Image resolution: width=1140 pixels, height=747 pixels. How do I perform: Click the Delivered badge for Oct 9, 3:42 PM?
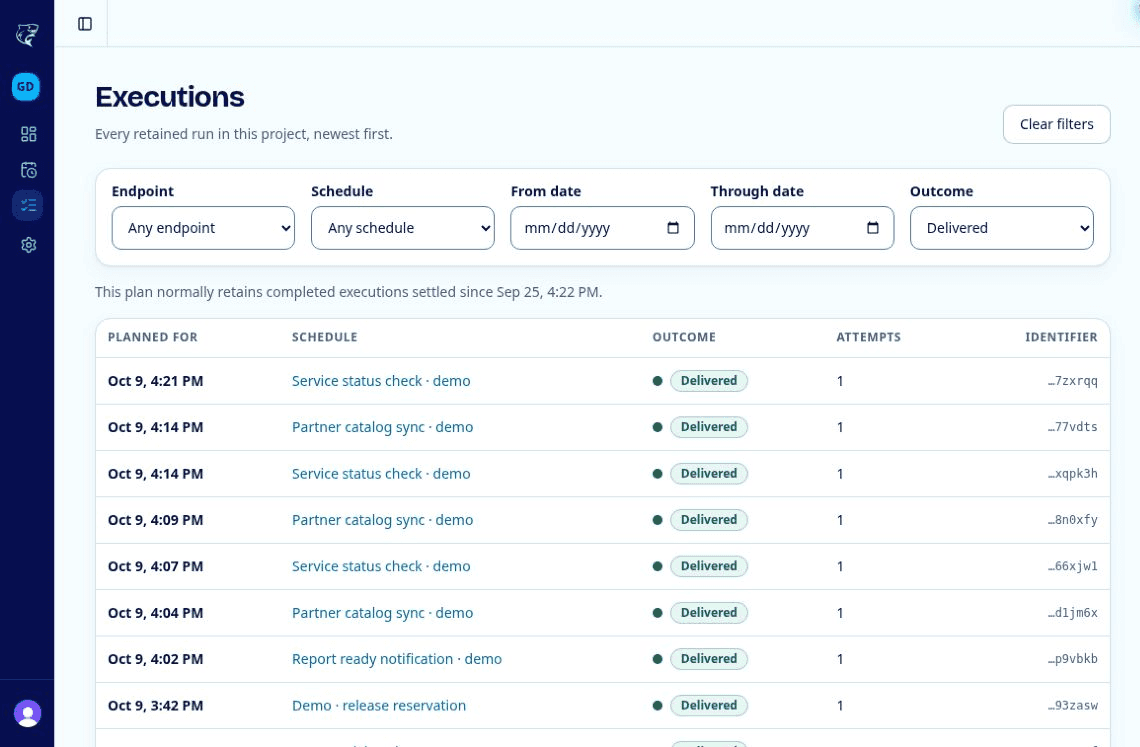pyautogui.click(x=709, y=706)
